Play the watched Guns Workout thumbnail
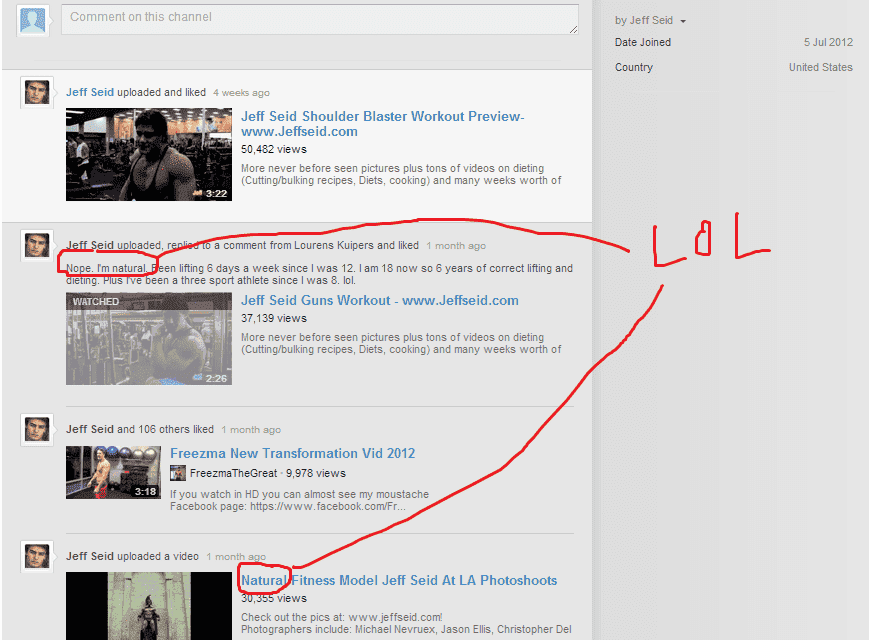Viewport: 869px width, 640px height. tap(148, 339)
